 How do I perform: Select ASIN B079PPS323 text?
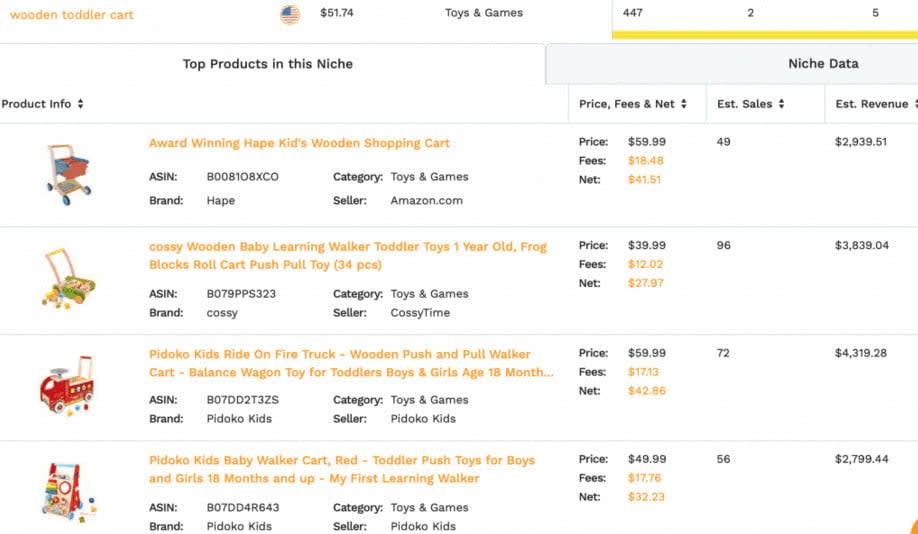coord(241,294)
